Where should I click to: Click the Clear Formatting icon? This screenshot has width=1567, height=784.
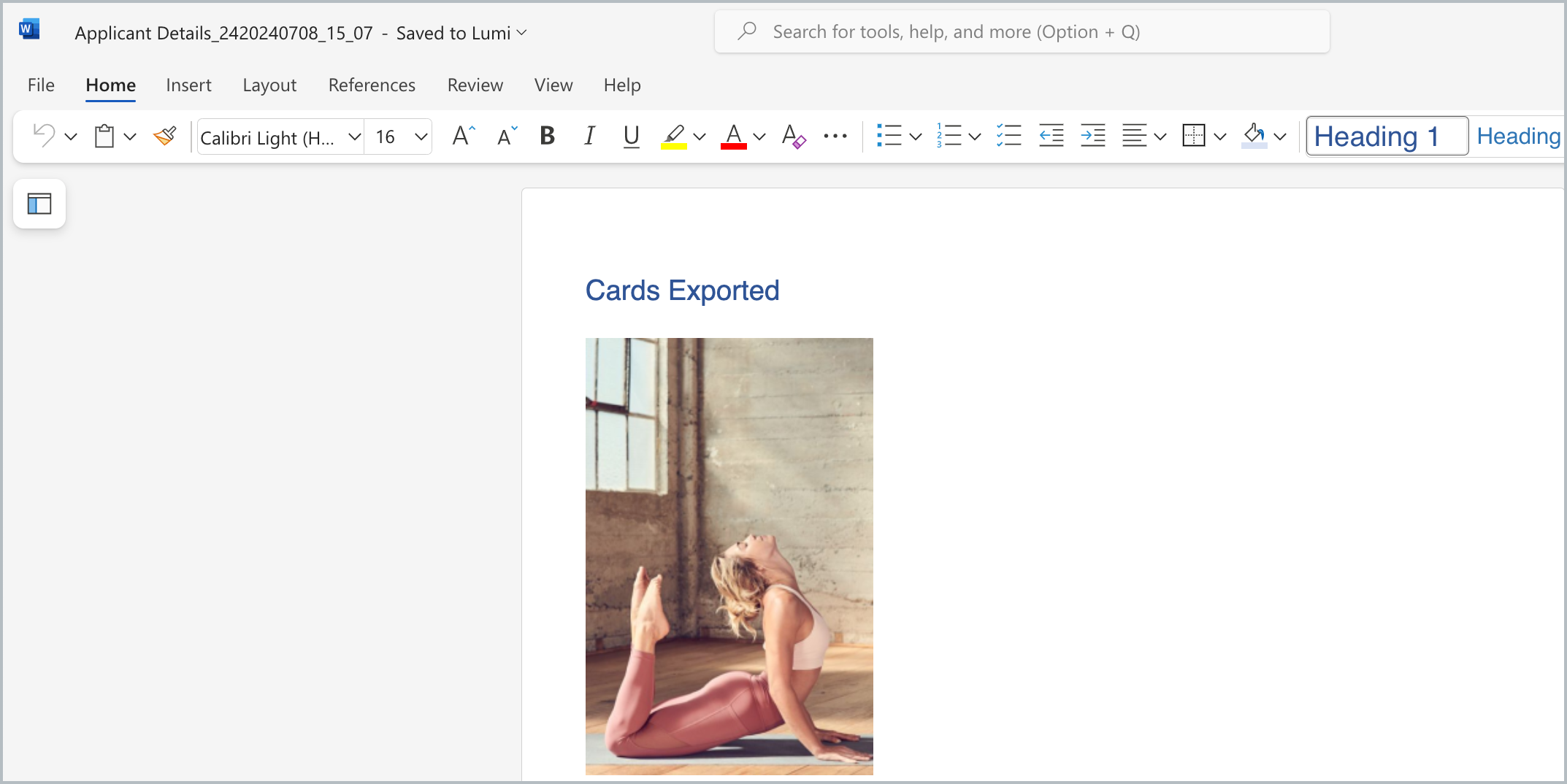click(x=793, y=137)
